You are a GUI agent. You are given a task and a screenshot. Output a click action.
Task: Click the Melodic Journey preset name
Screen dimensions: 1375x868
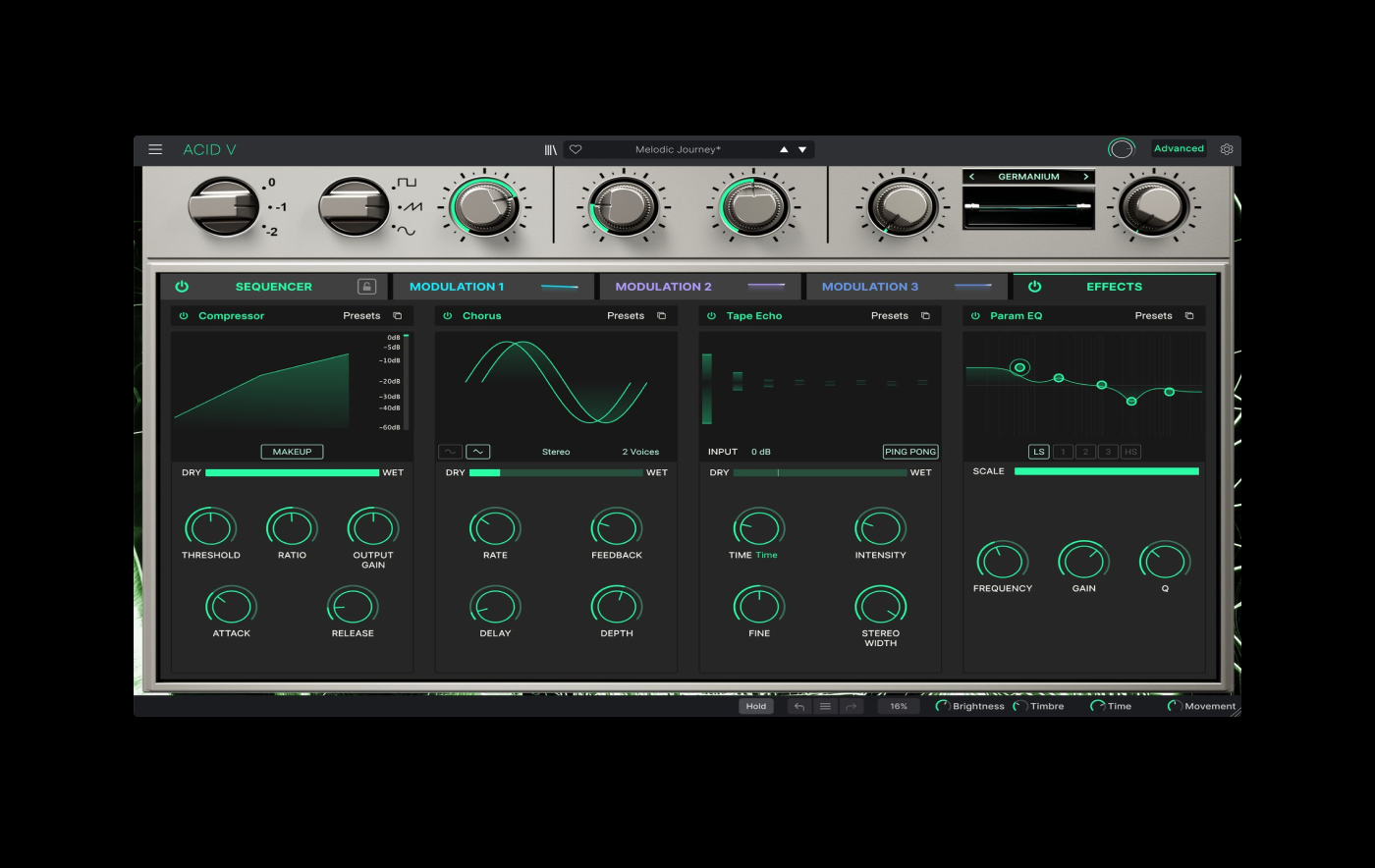(678, 149)
